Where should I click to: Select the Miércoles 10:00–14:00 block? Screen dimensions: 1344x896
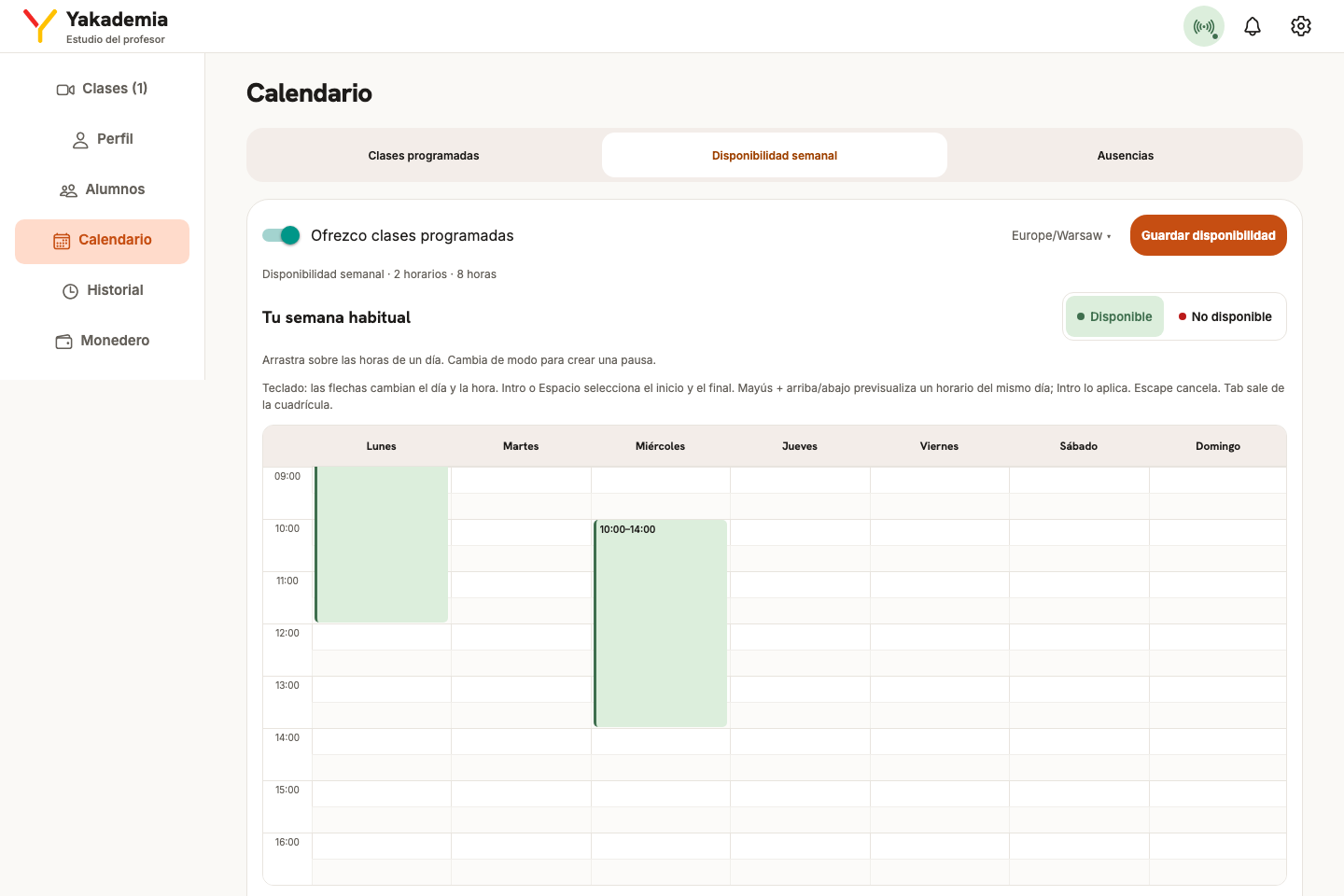pos(661,623)
